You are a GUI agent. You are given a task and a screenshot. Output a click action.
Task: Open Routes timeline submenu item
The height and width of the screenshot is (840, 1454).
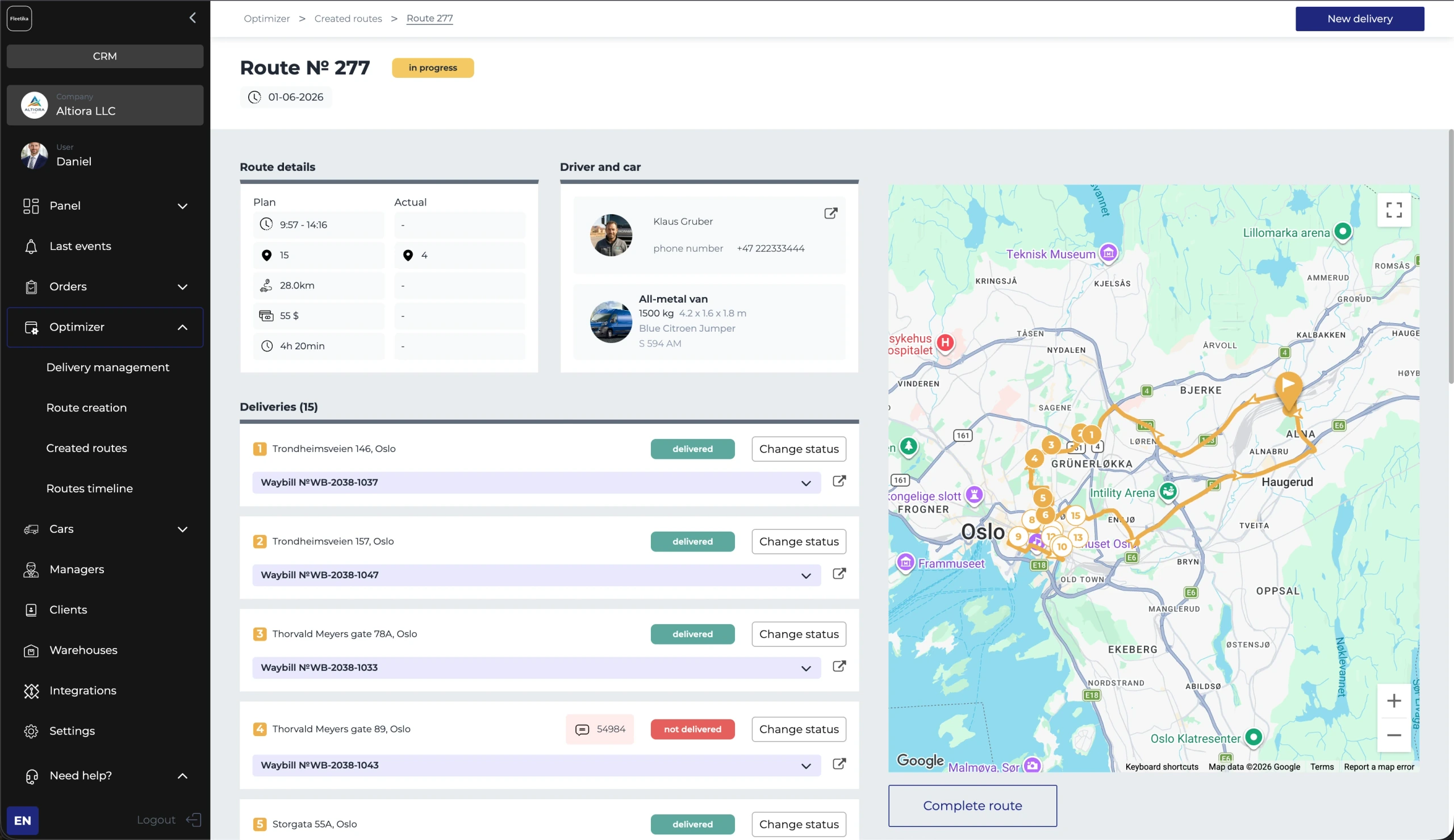(x=89, y=488)
